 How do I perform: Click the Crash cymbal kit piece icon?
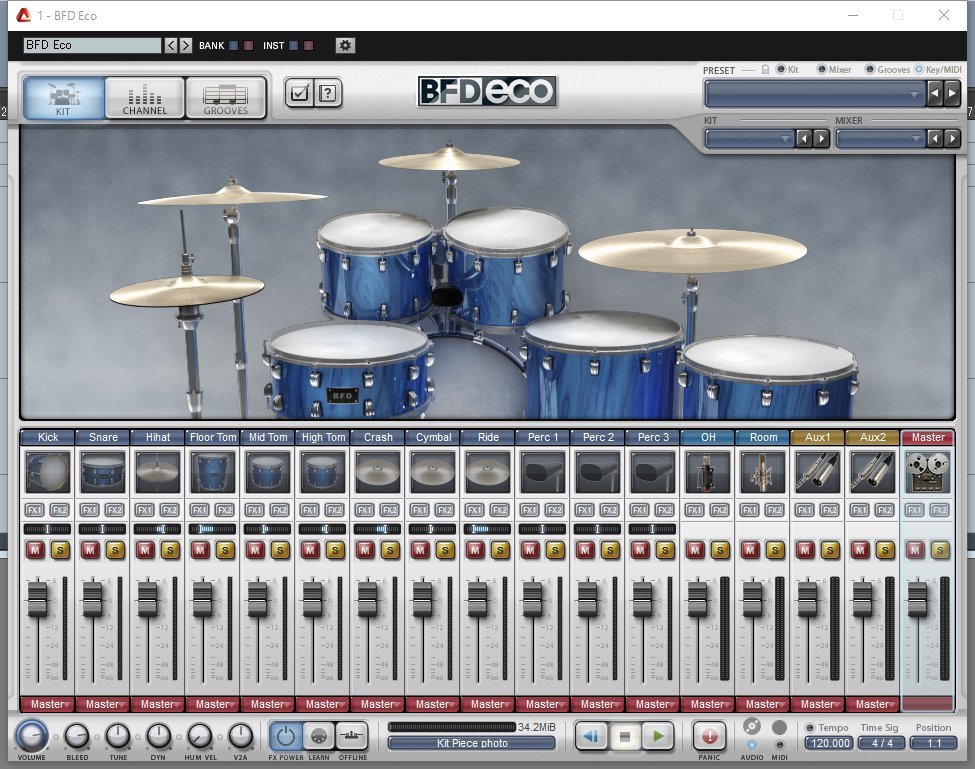coord(377,472)
